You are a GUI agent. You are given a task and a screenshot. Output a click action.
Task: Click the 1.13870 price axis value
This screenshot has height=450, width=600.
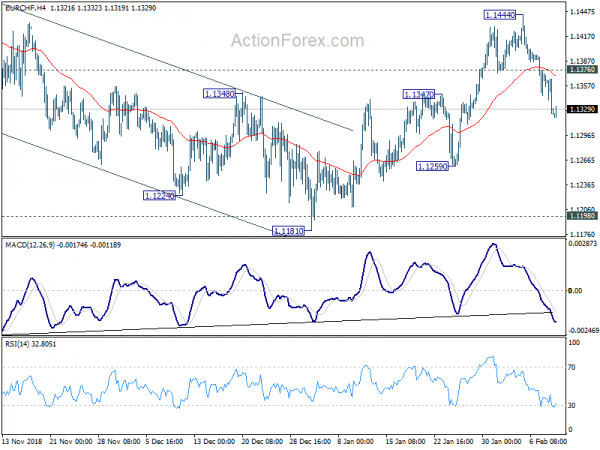point(582,61)
